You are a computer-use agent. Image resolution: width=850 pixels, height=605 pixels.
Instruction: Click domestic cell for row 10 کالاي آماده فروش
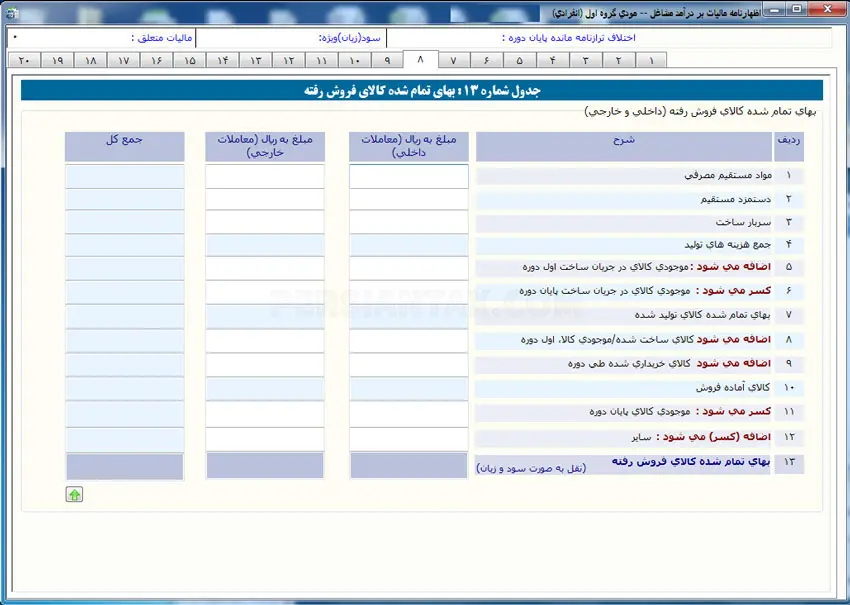click(409, 389)
